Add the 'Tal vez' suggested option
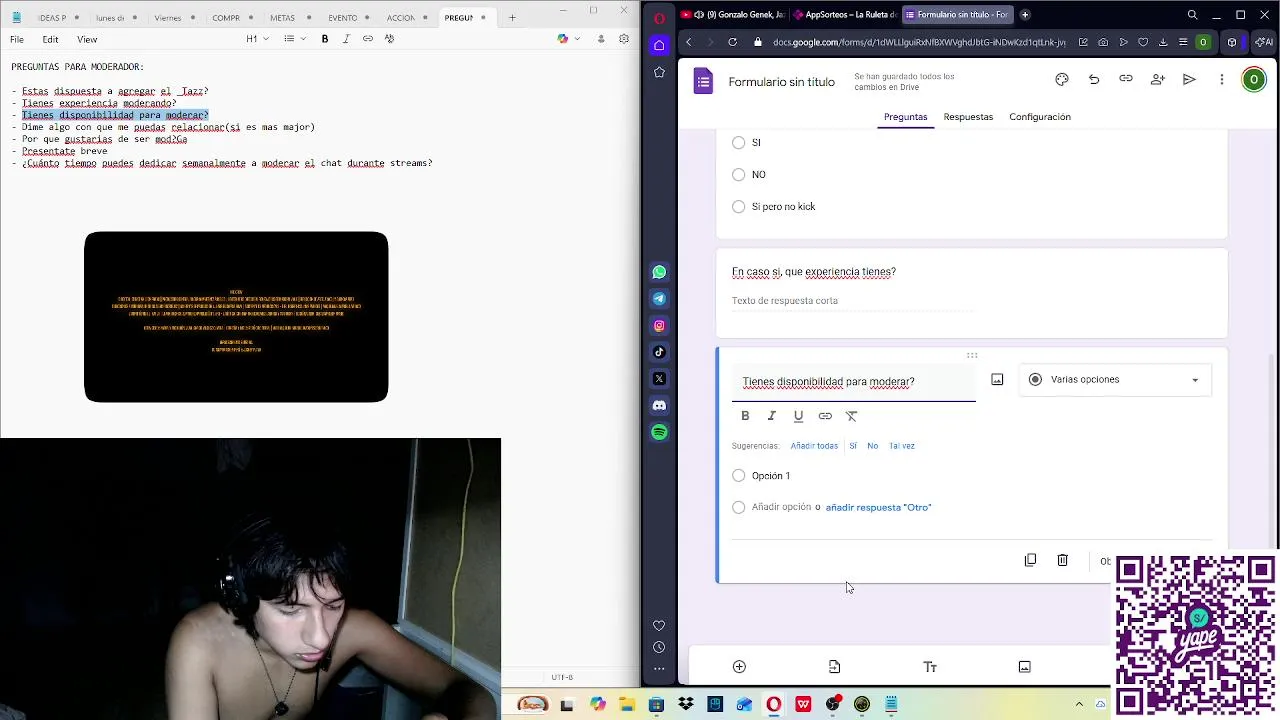Screen dimensions: 1280x720 [902, 446]
